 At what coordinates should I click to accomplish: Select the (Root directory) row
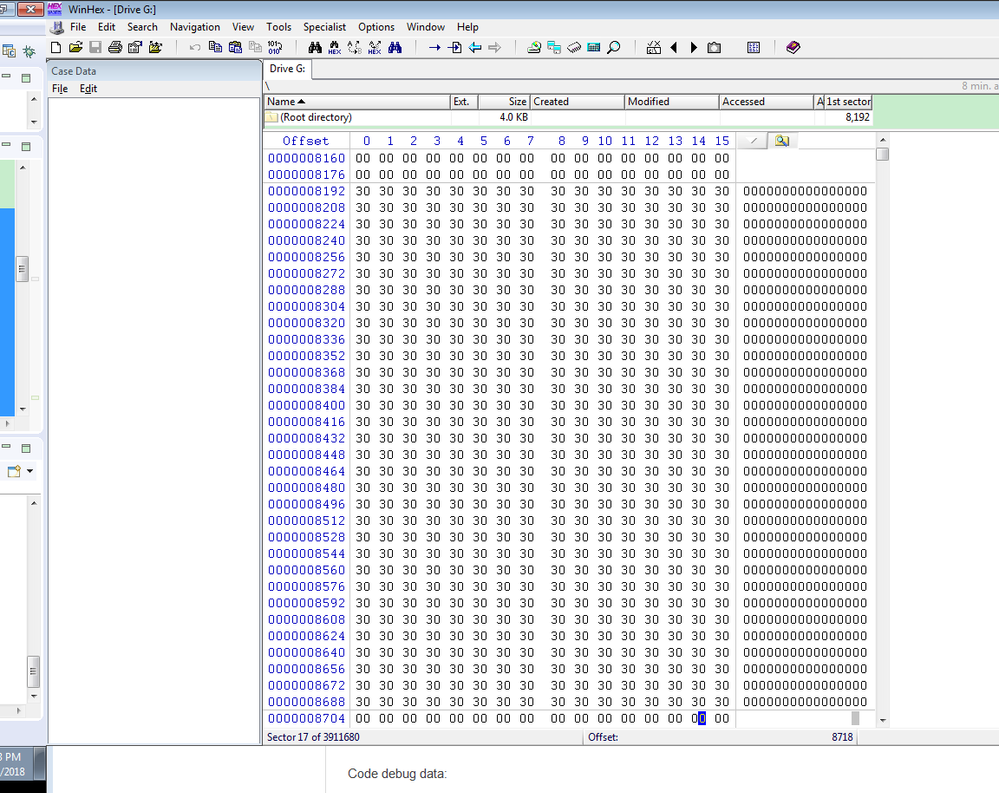pyautogui.click(x=568, y=117)
